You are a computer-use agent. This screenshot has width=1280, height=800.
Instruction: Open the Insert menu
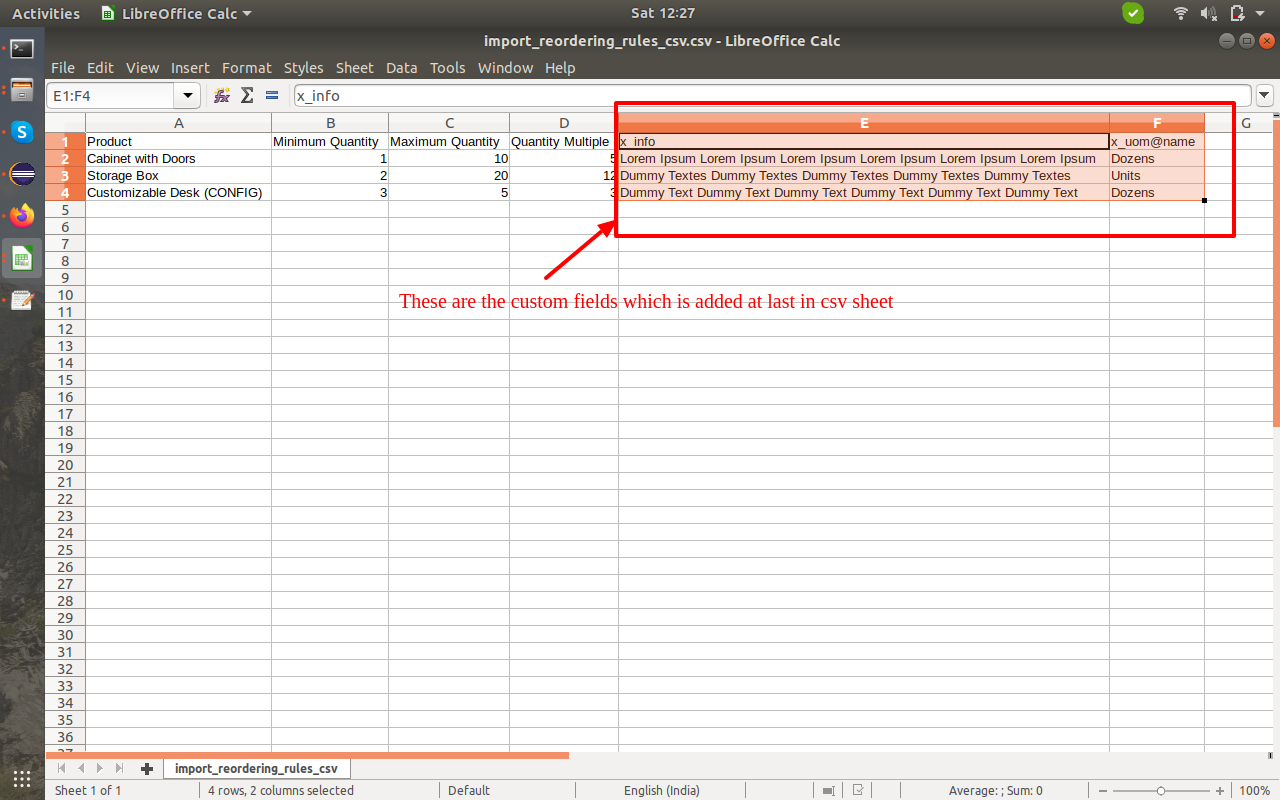190,68
